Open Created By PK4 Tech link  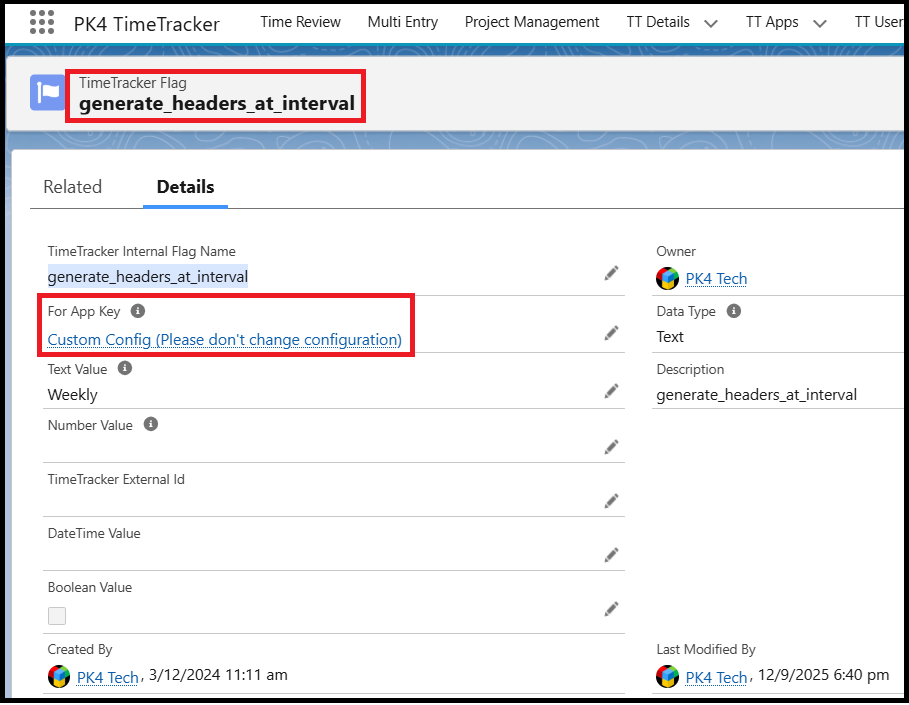click(108, 677)
